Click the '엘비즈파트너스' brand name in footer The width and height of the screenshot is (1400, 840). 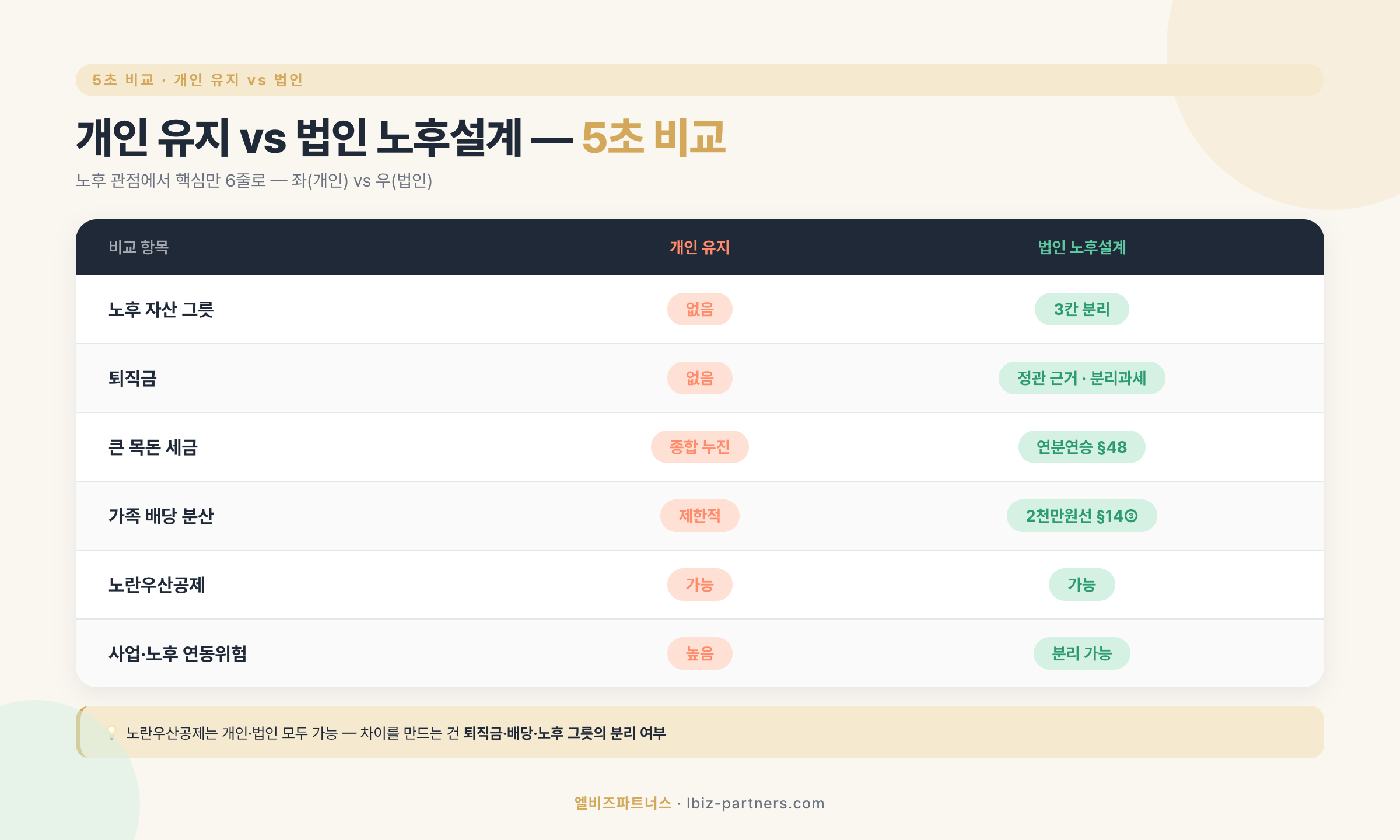(623, 803)
